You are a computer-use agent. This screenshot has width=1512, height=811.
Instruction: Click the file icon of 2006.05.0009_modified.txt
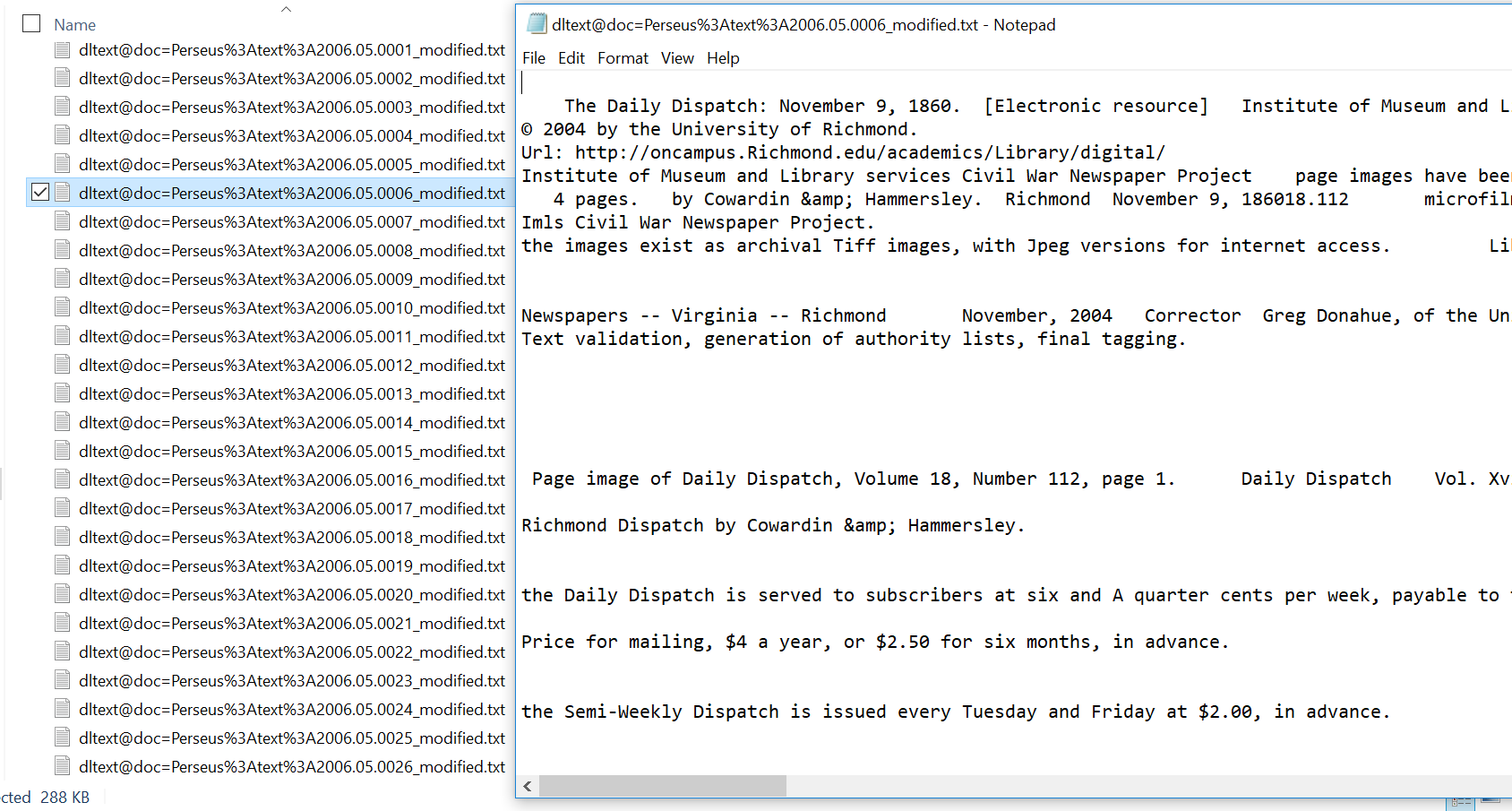[x=62, y=279]
